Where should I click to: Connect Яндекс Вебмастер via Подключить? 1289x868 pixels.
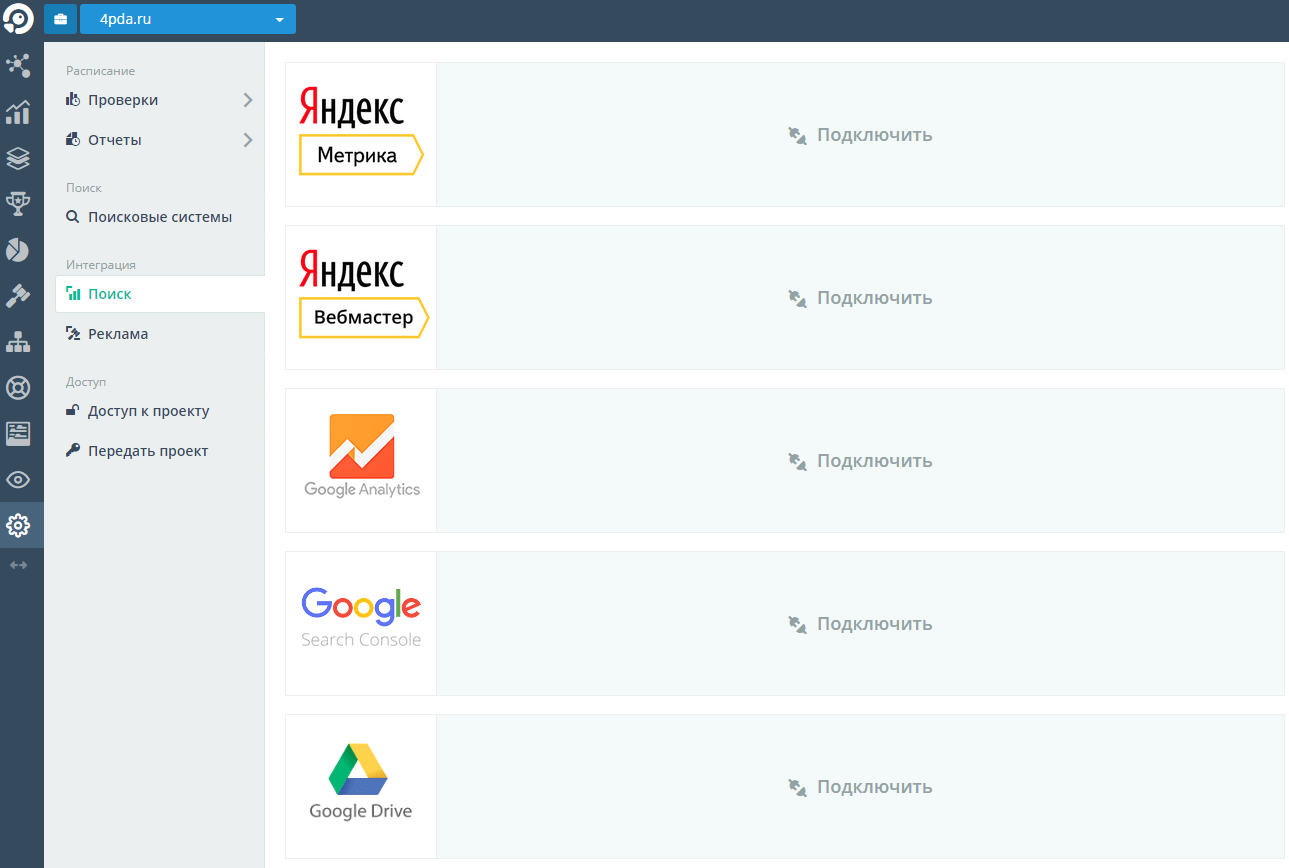coord(860,298)
